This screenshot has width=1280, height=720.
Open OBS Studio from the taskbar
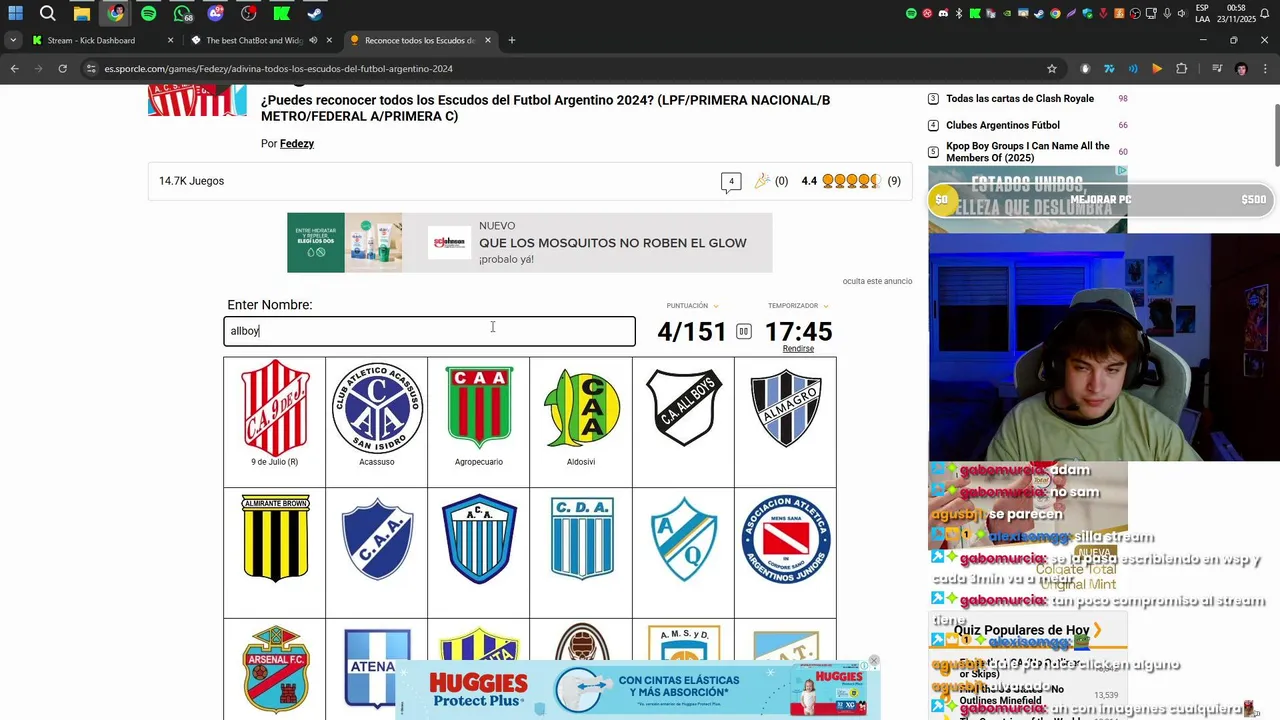(249, 14)
